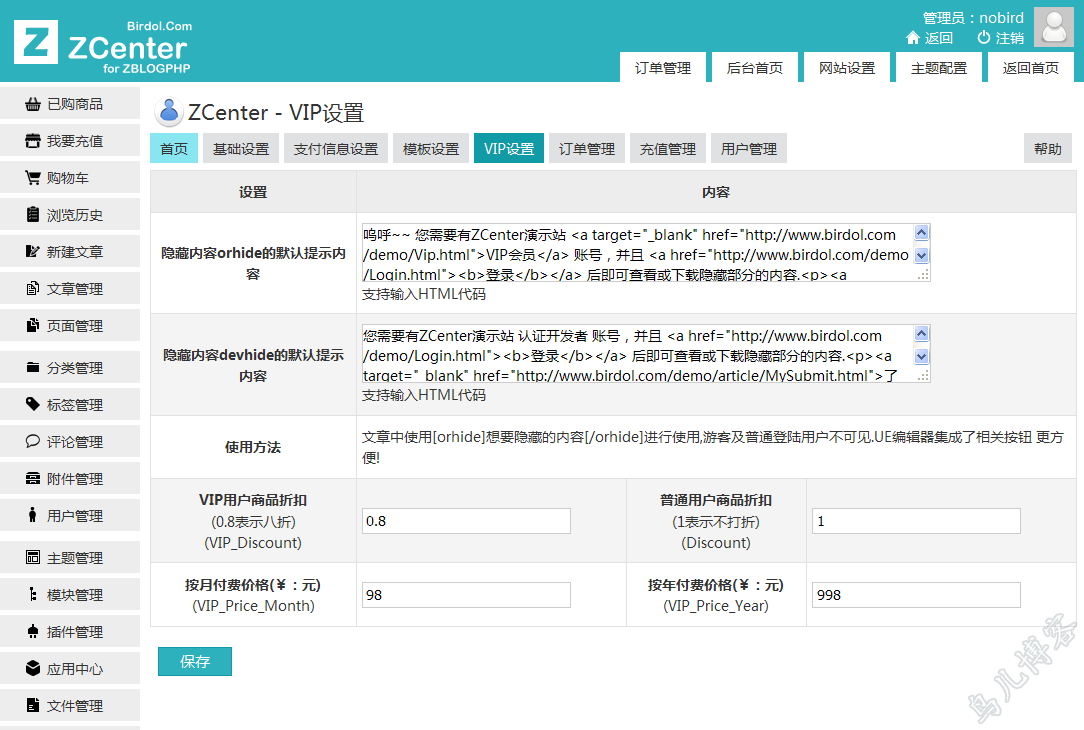Open 我要充值 in the sidebar

click(70, 141)
